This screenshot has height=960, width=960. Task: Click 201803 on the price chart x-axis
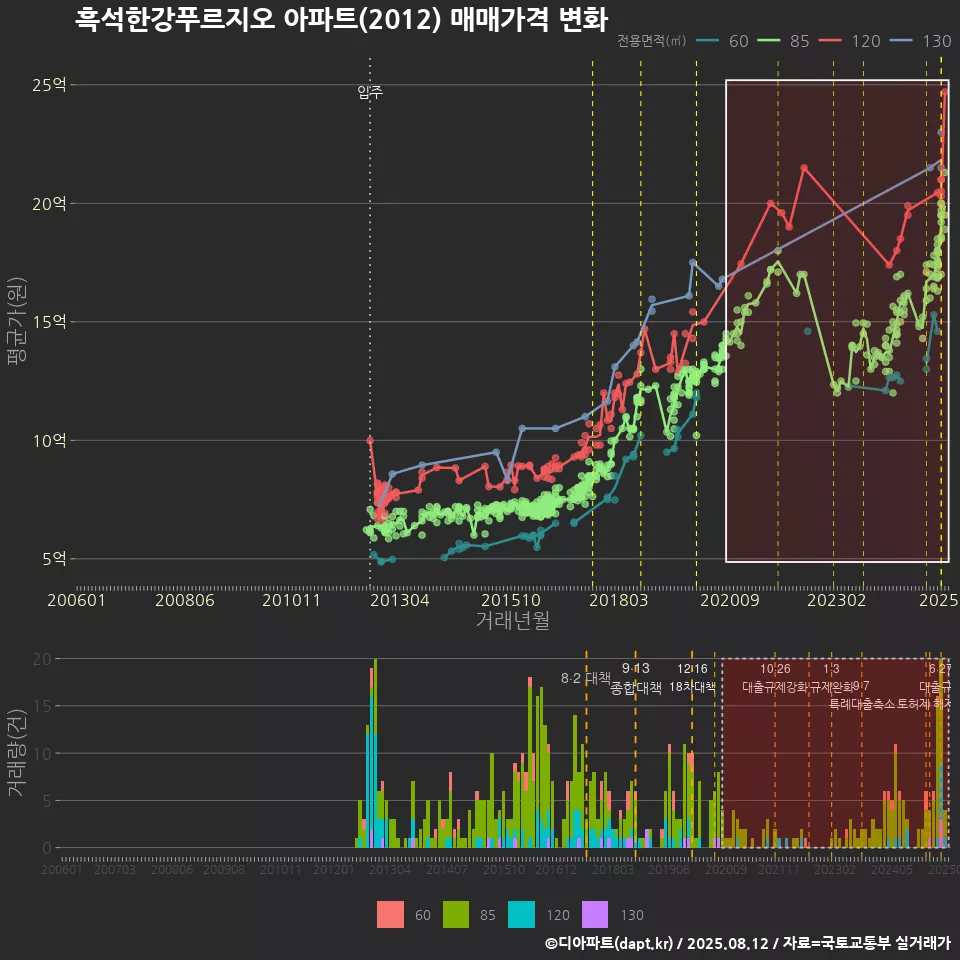pos(618,600)
